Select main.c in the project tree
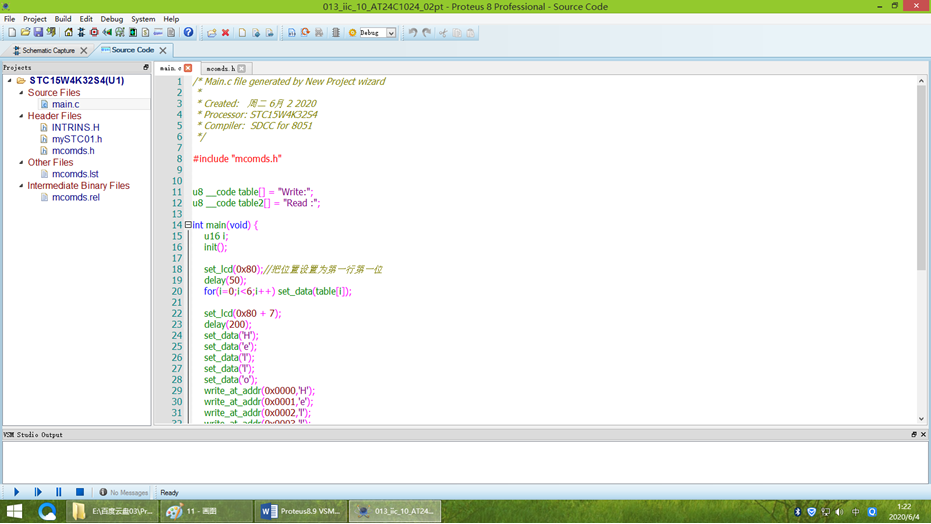Image resolution: width=931 pixels, height=524 pixels. pyautogui.click(x=65, y=104)
